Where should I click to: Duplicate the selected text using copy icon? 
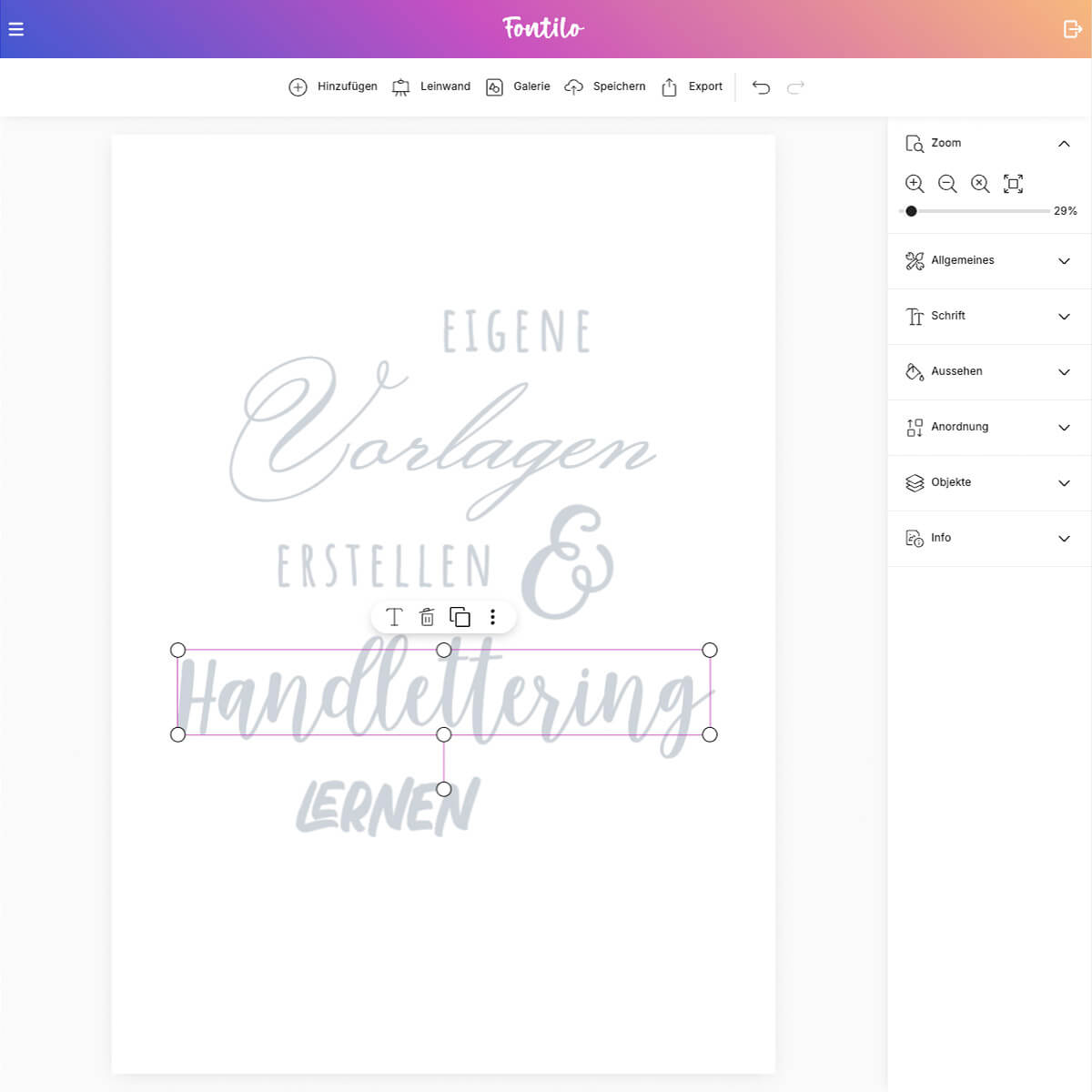coord(460,616)
